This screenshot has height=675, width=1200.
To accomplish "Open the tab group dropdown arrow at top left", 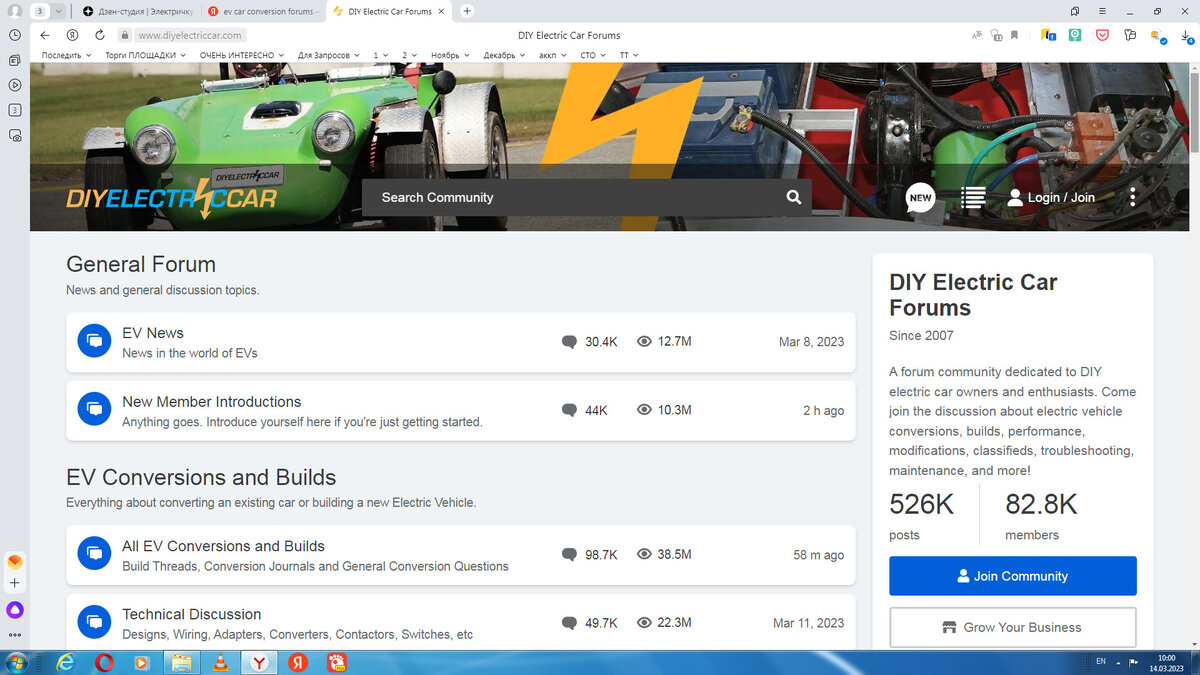I will coord(59,11).
